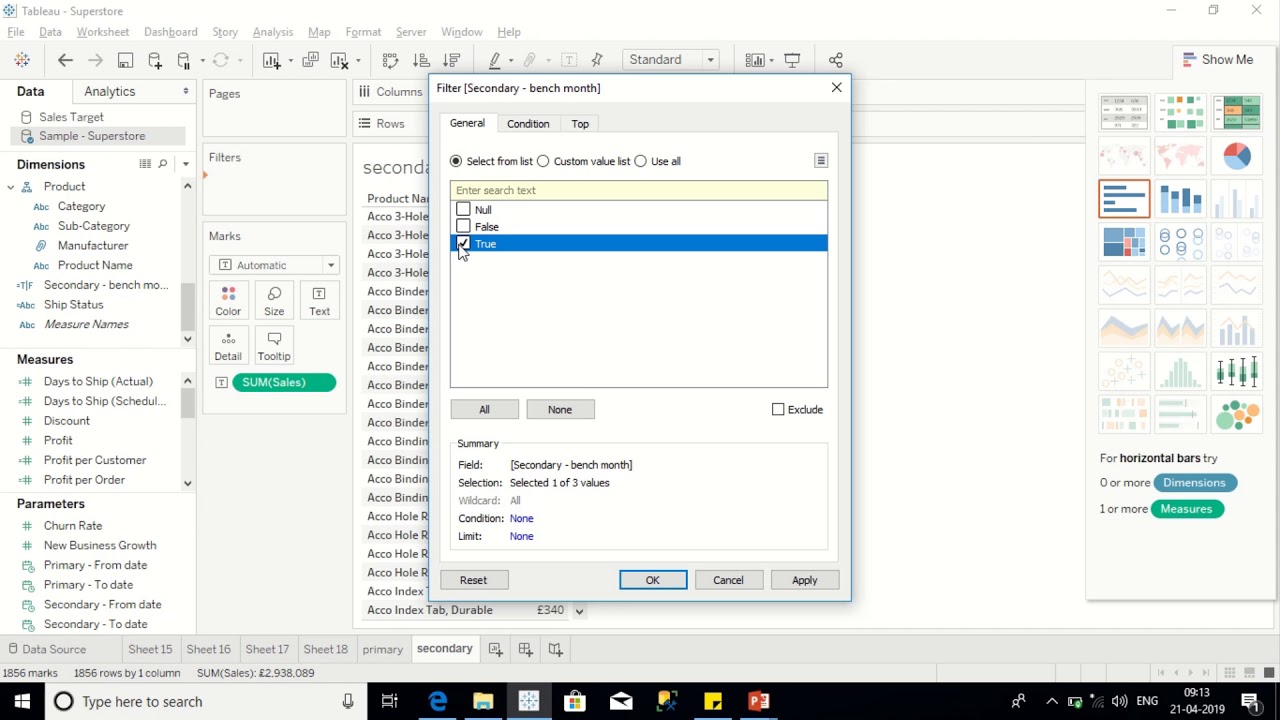
Task: Open the Standard view size dropdown
Action: point(670,60)
